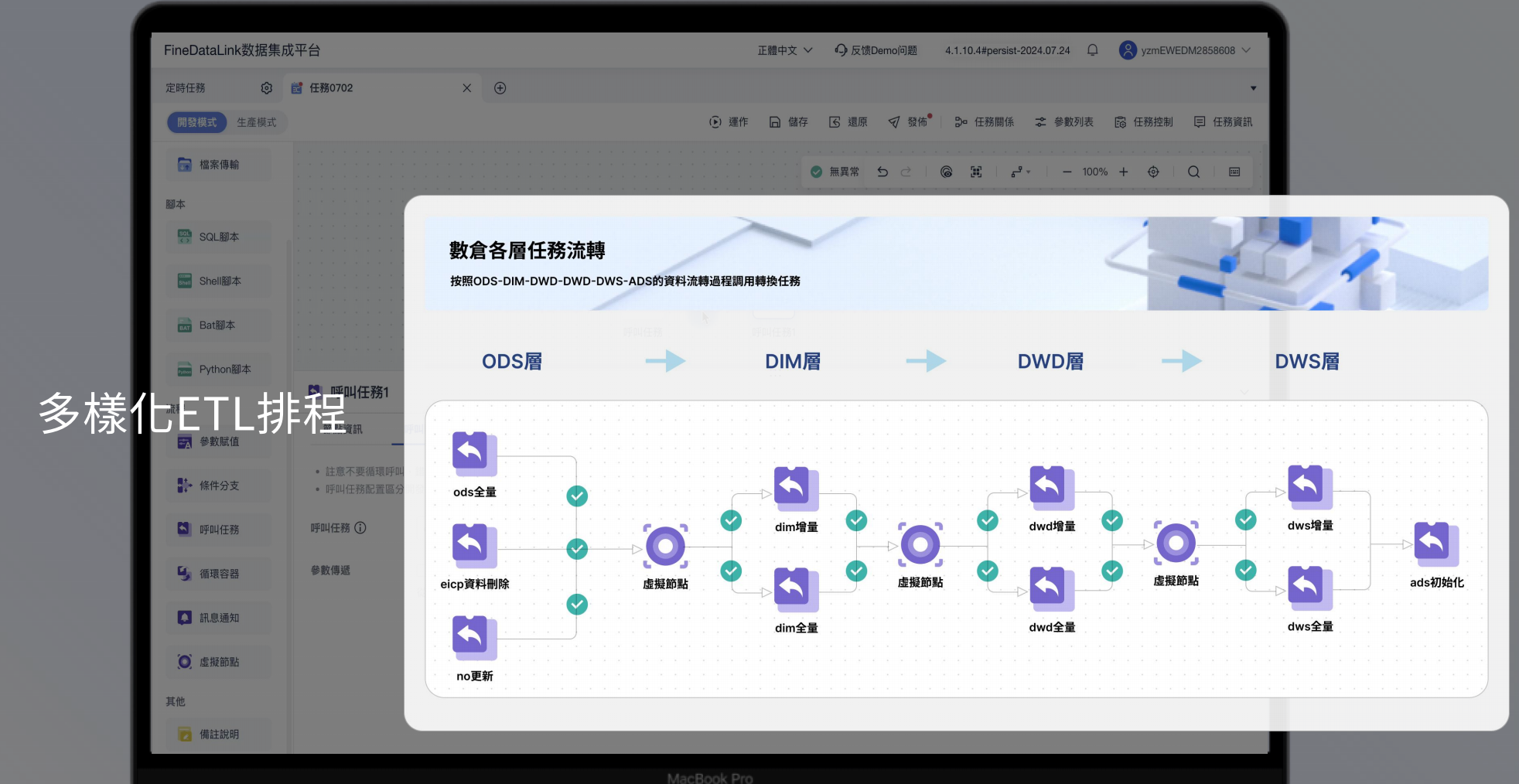Open the 正體中文 language dropdown
1519x784 pixels.
point(784,50)
